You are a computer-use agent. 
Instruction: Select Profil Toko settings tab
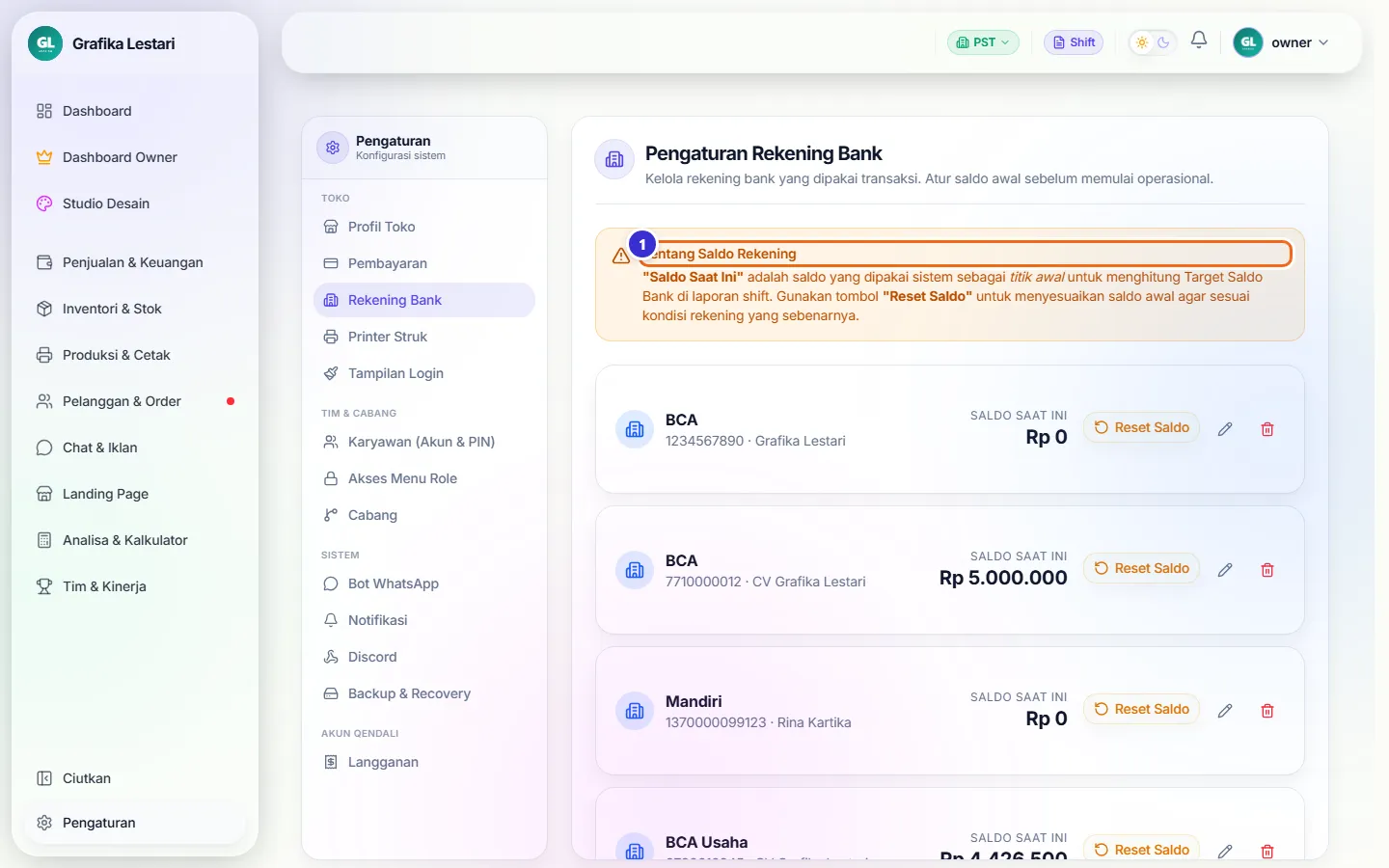(424, 227)
